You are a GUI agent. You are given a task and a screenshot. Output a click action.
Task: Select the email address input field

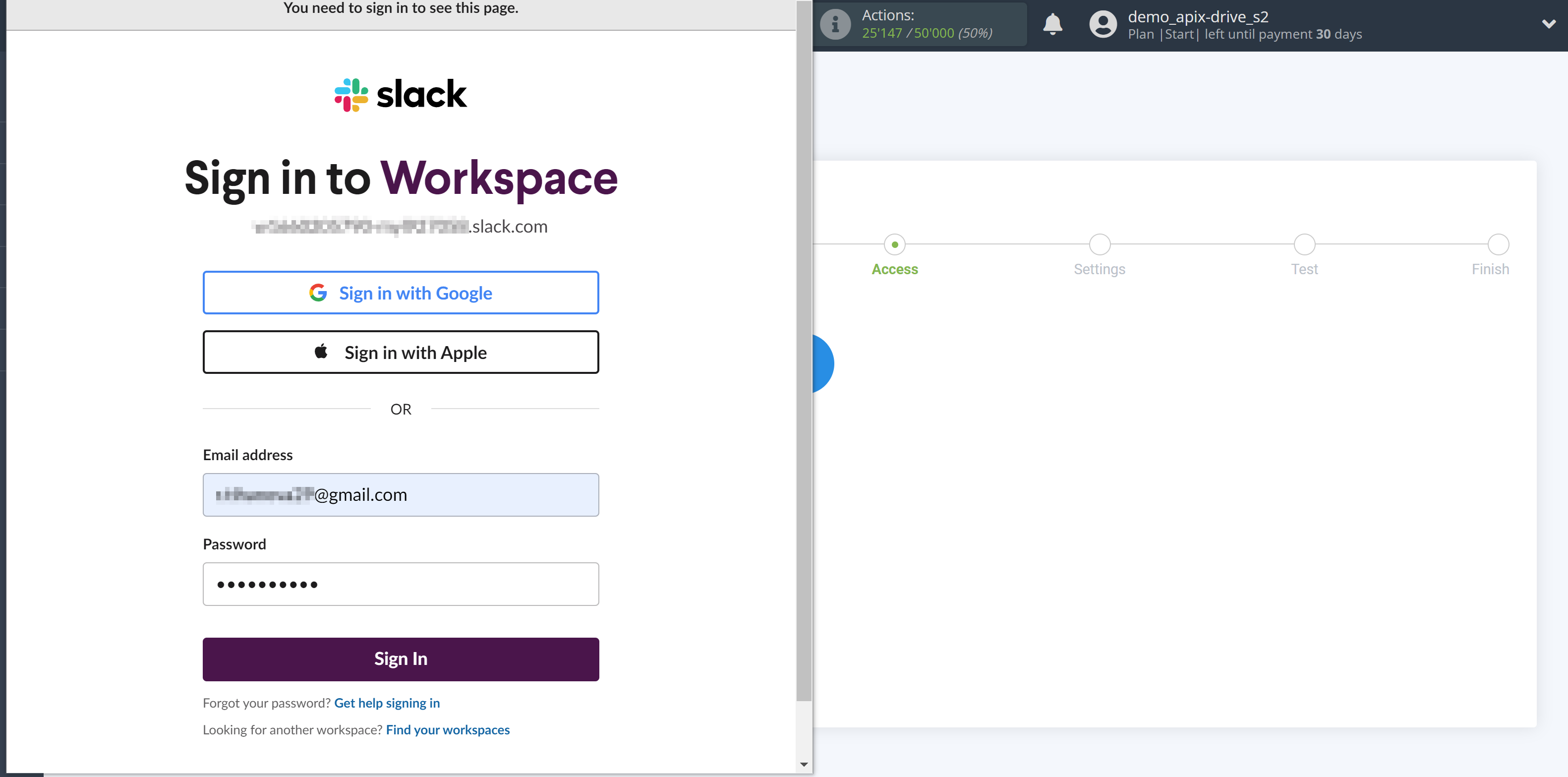point(401,494)
